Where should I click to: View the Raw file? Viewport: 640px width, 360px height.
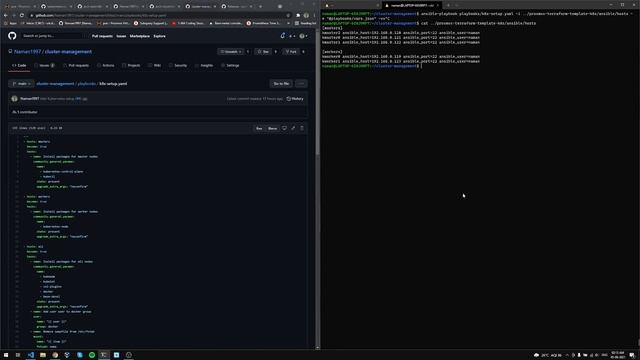click(259, 128)
